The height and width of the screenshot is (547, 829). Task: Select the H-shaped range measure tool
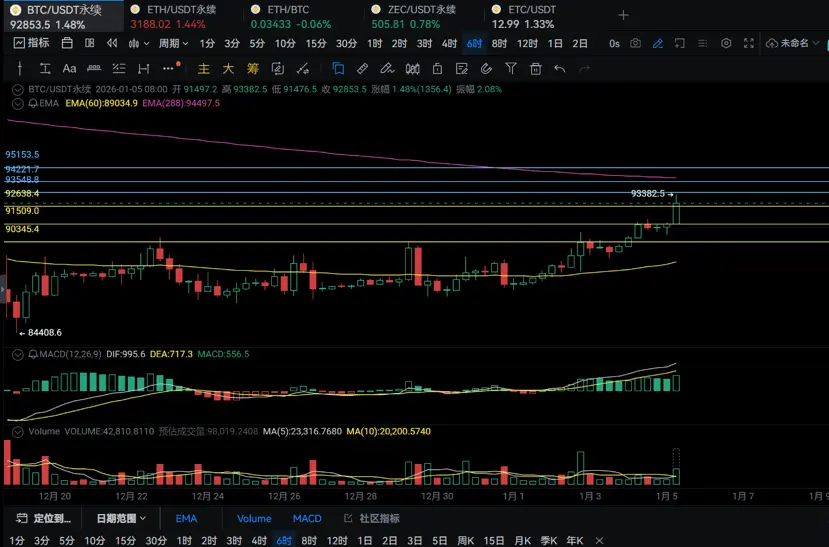tap(143, 68)
